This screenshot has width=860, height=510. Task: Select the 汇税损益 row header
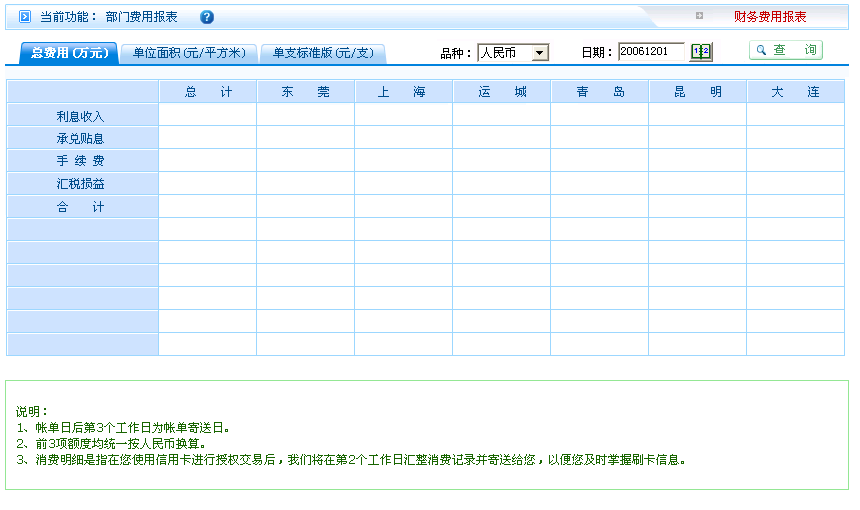(x=81, y=184)
